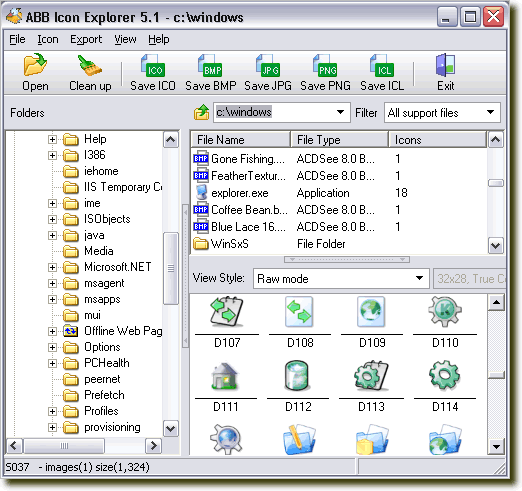Viewport: 522px width, 491px height.
Task: Select the green gear icon D114
Action: tap(444, 375)
